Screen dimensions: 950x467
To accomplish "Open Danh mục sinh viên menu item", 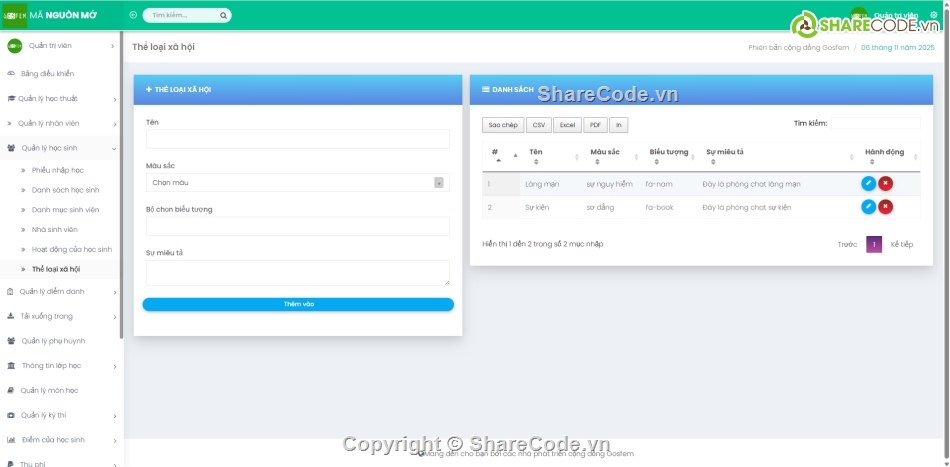I will [65, 210].
